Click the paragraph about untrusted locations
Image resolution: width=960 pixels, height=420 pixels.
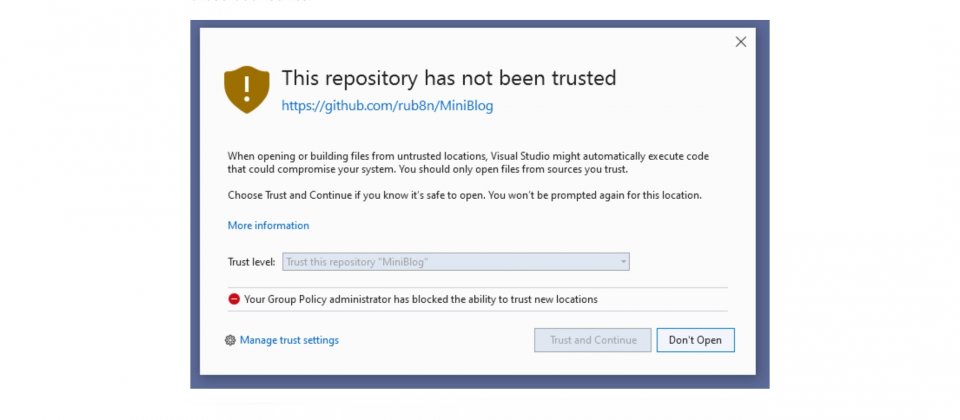468,163
